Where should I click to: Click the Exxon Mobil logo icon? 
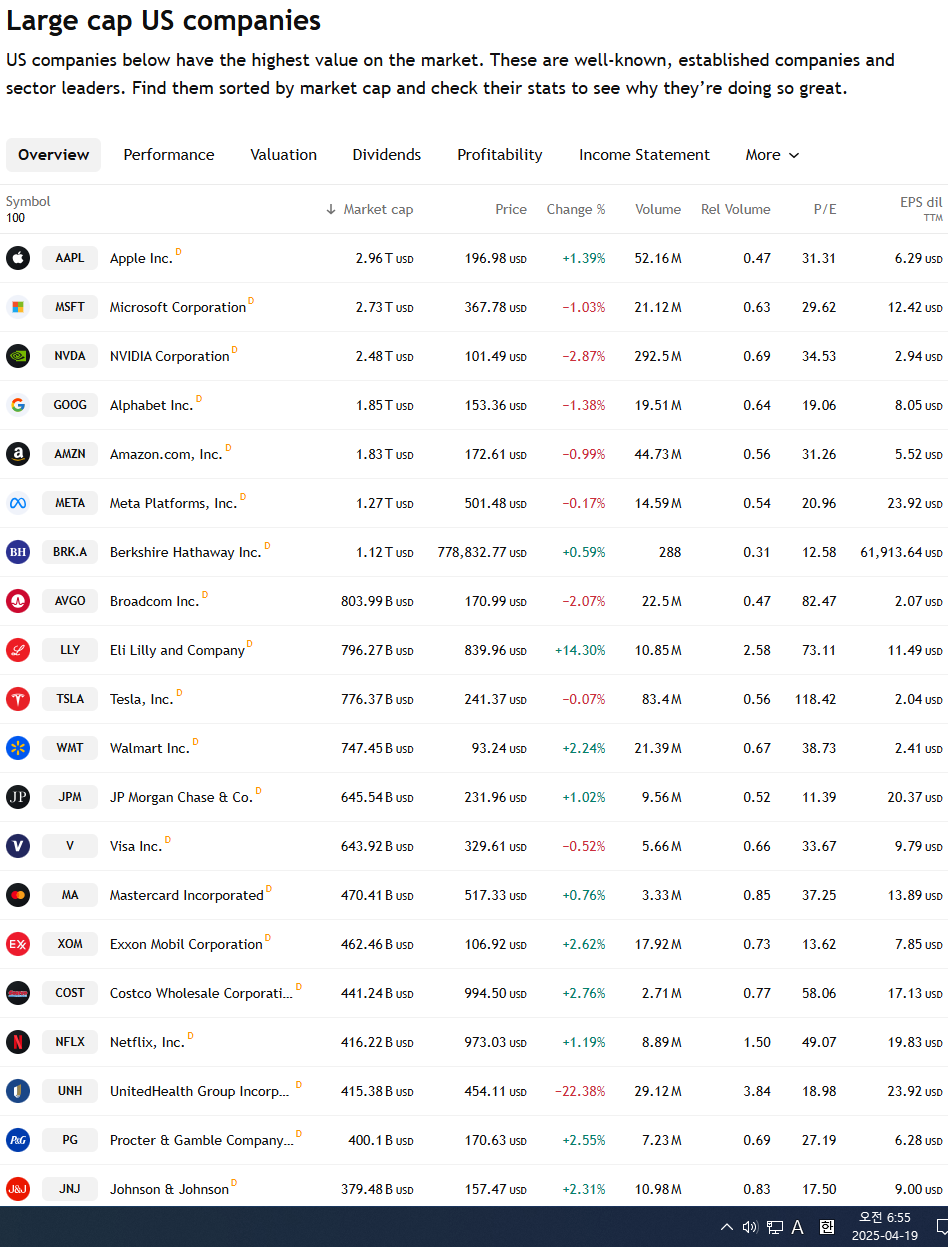(18, 944)
